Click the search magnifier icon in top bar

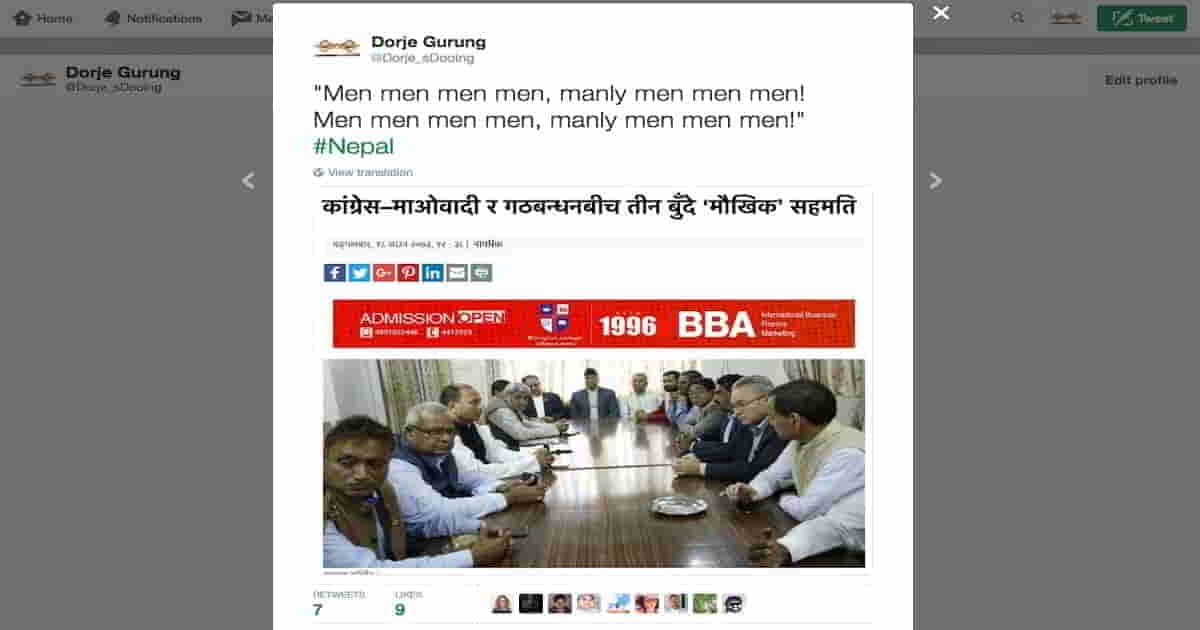coord(1018,18)
